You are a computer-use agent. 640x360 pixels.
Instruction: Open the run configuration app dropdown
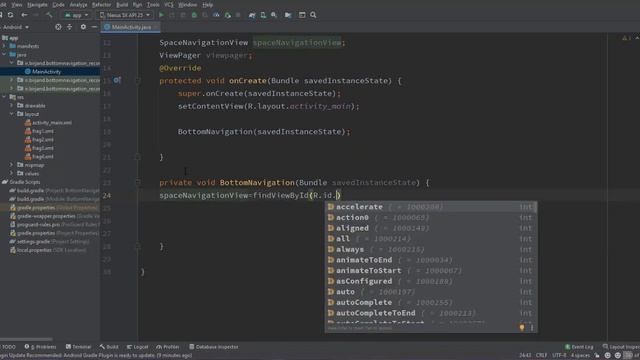[76, 15]
